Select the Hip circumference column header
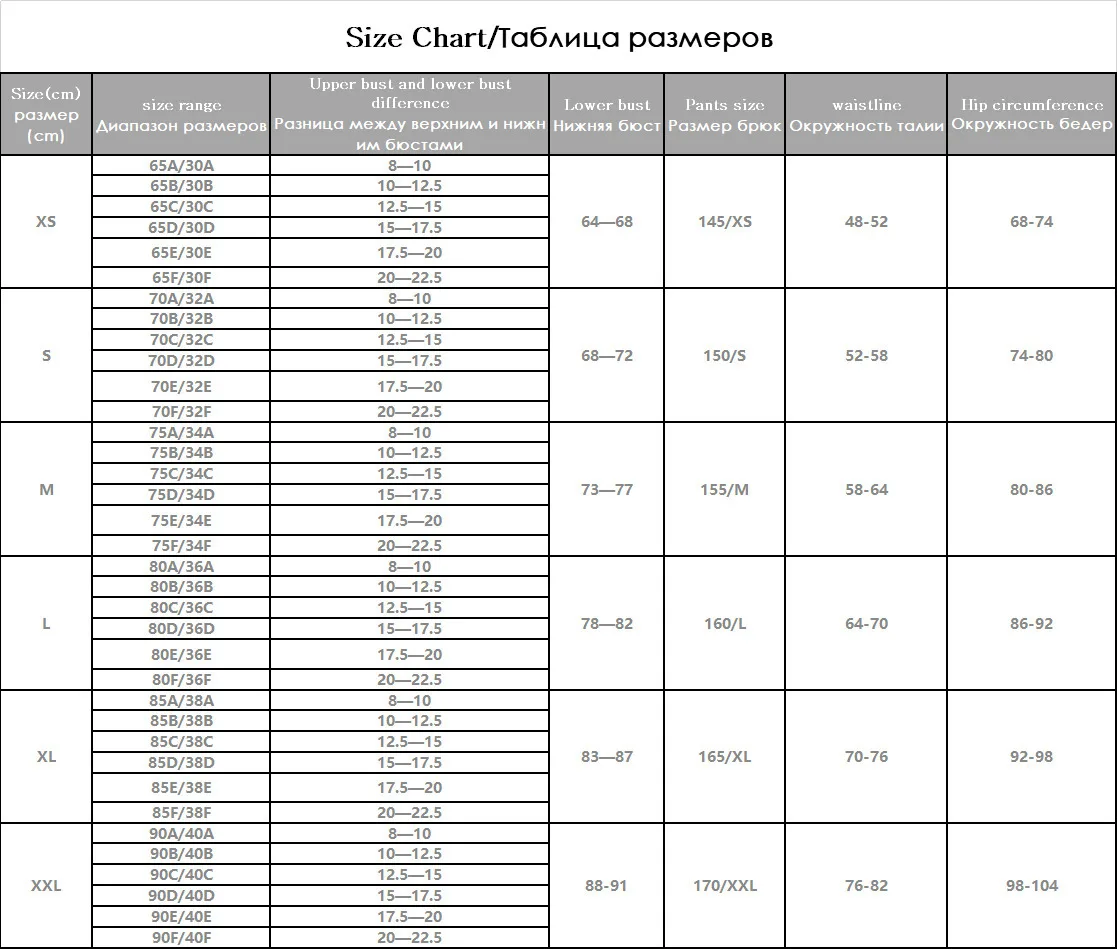Image resolution: width=1117 pixels, height=949 pixels. pos(1032,115)
